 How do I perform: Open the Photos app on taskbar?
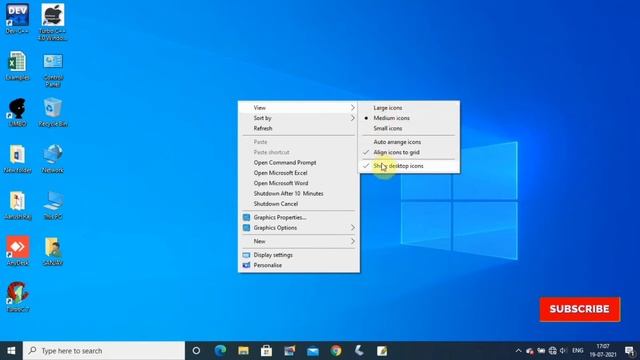(x=290, y=351)
